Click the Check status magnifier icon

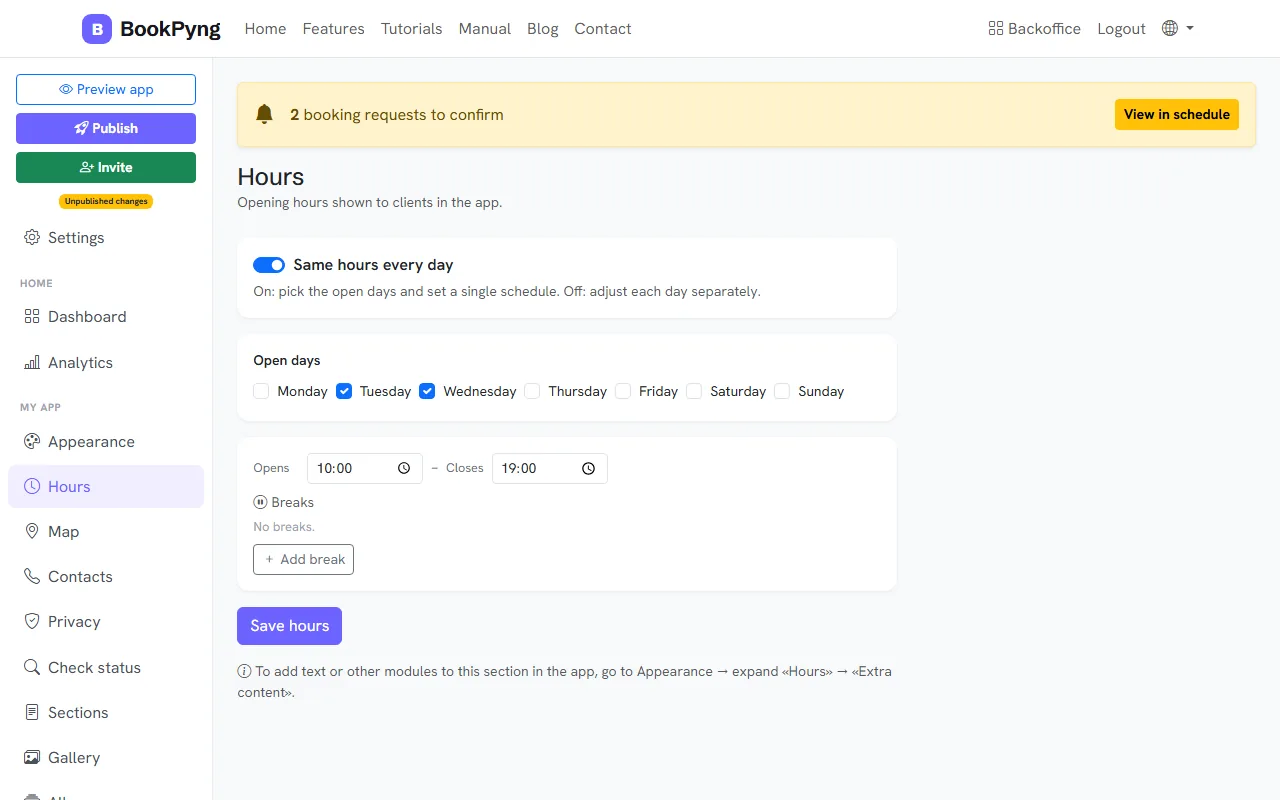point(32,667)
